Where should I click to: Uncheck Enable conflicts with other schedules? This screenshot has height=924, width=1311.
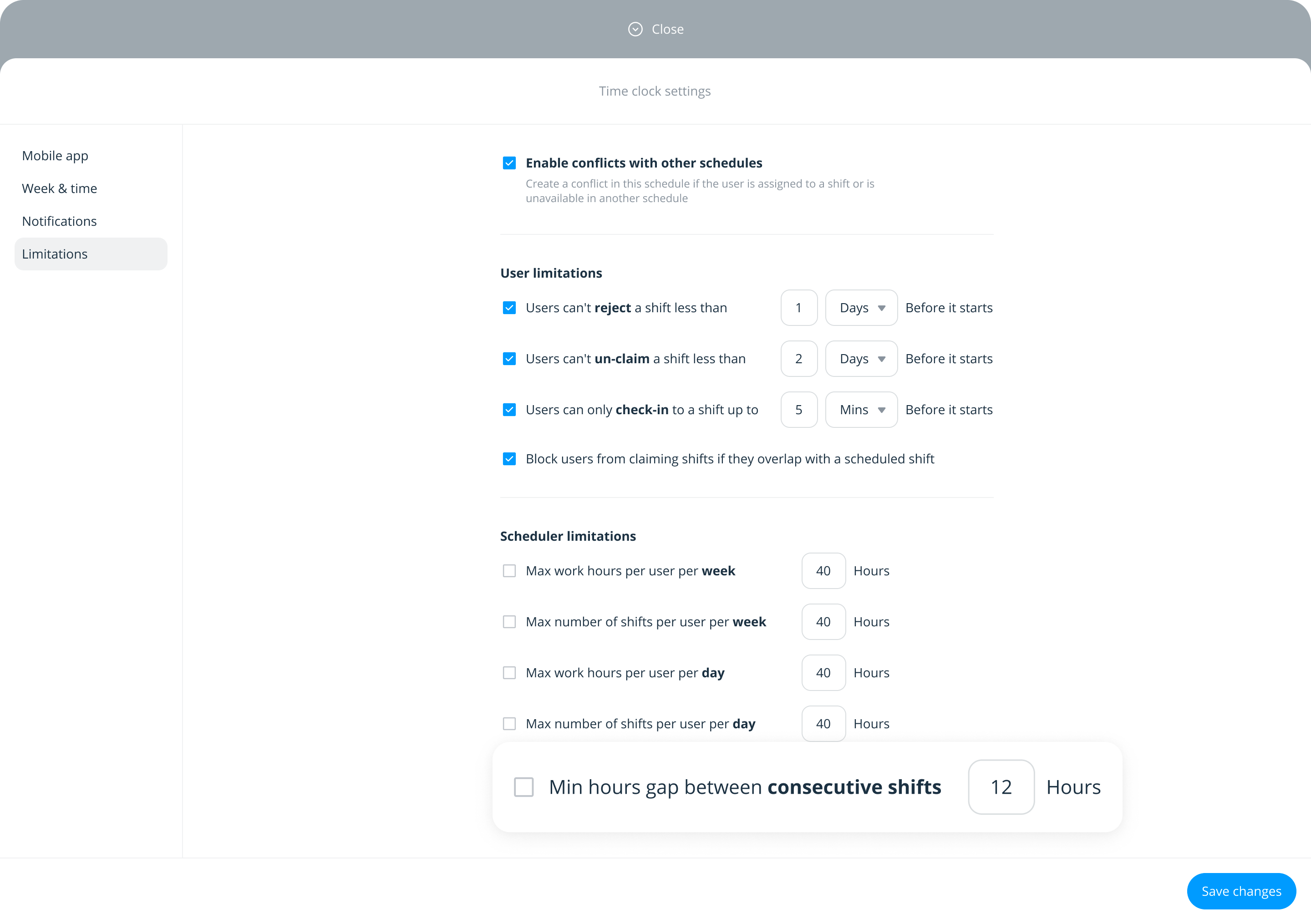click(x=509, y=163)
